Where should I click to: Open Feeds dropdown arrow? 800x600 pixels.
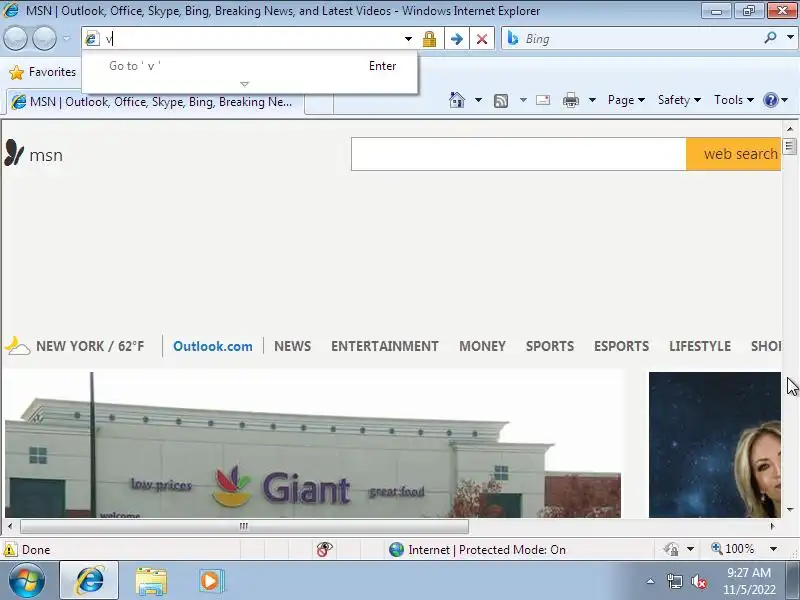[523, 100]
